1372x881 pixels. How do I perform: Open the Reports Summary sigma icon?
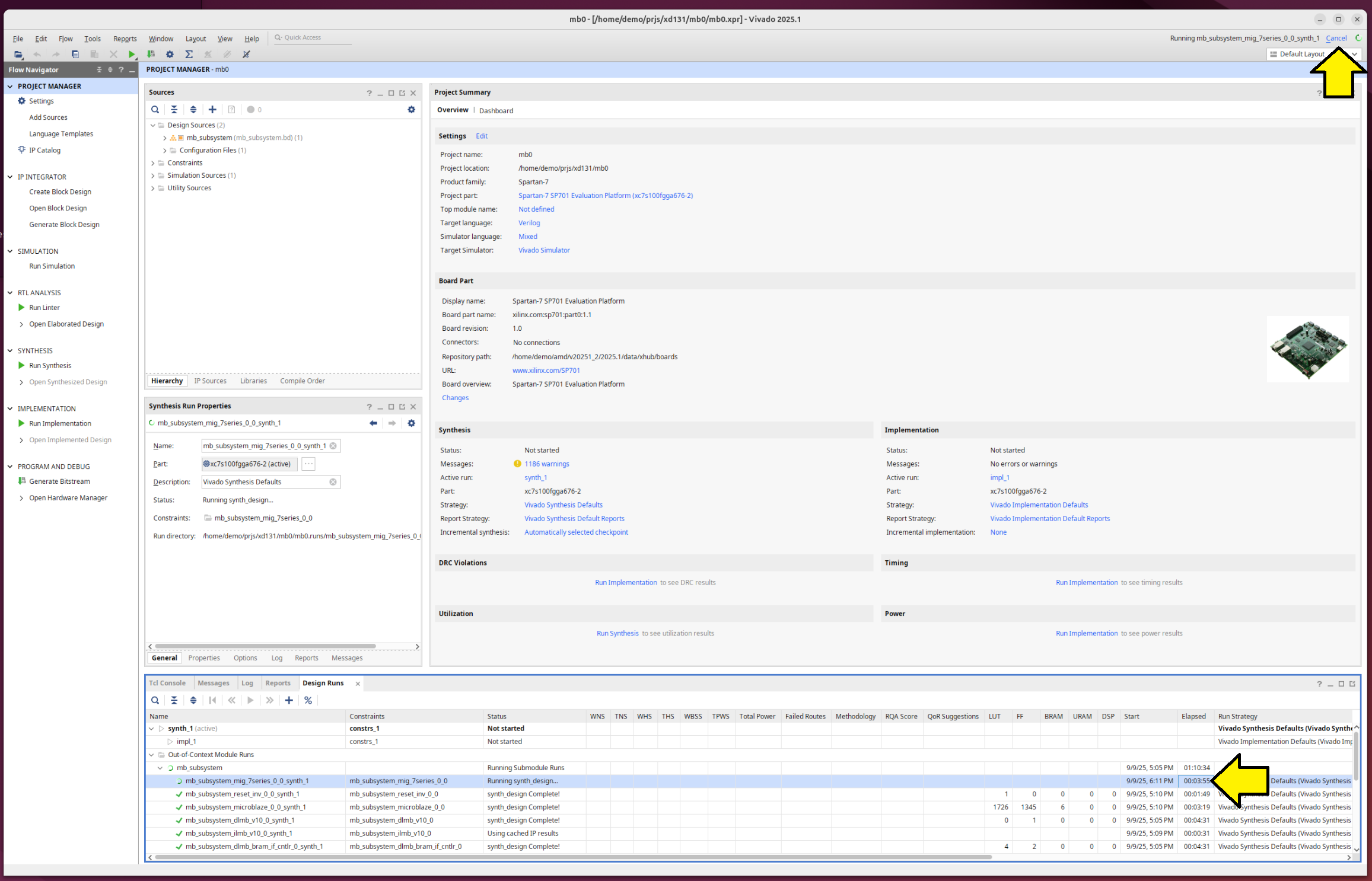coord(189,54)
